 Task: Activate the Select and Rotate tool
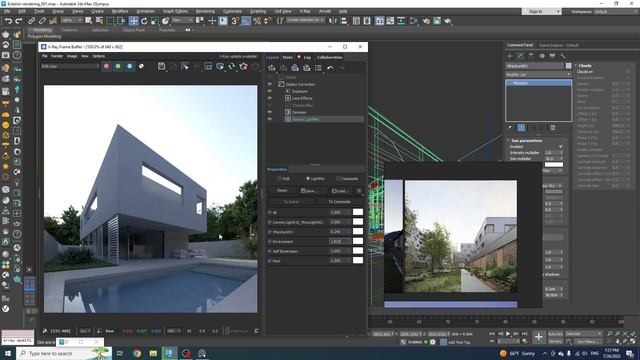tap(144, 20)
